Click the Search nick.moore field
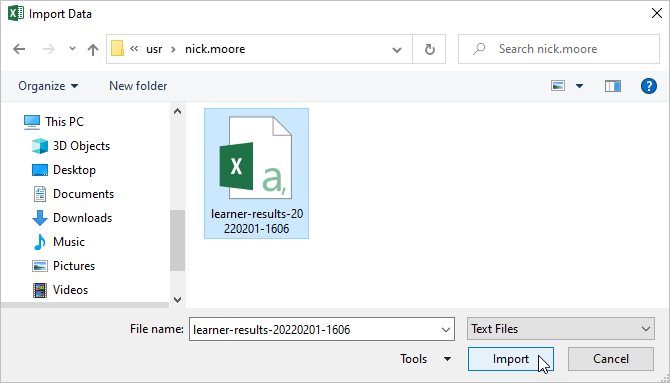 (x=559, y=49)
